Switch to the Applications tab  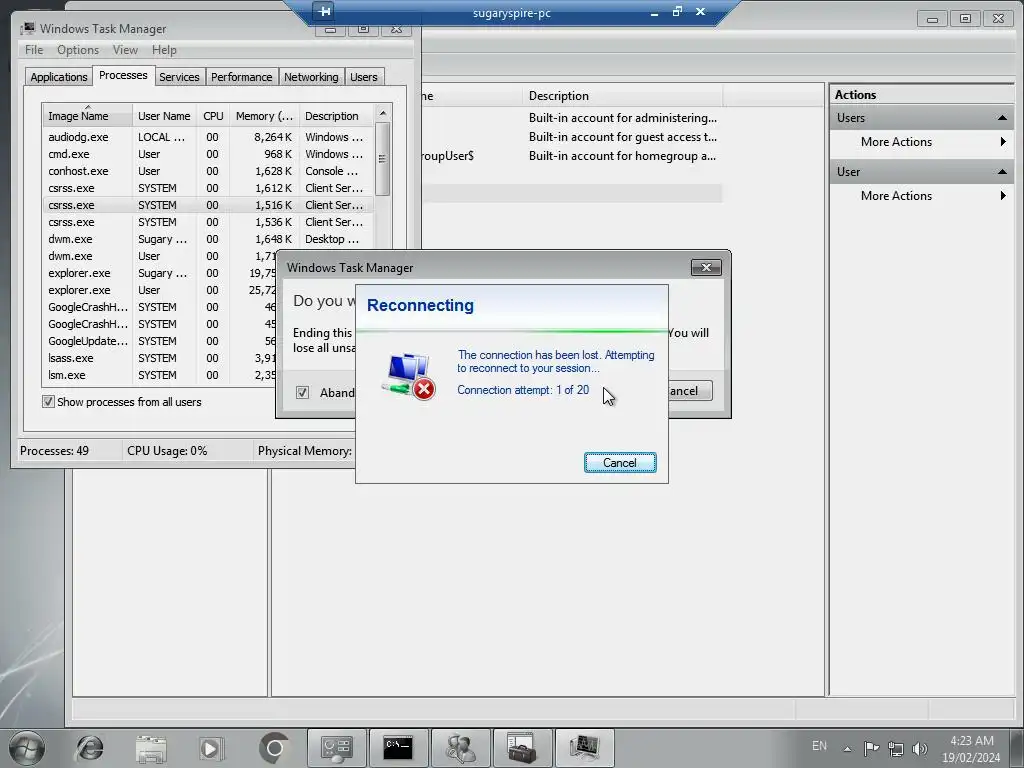point(59,77)
